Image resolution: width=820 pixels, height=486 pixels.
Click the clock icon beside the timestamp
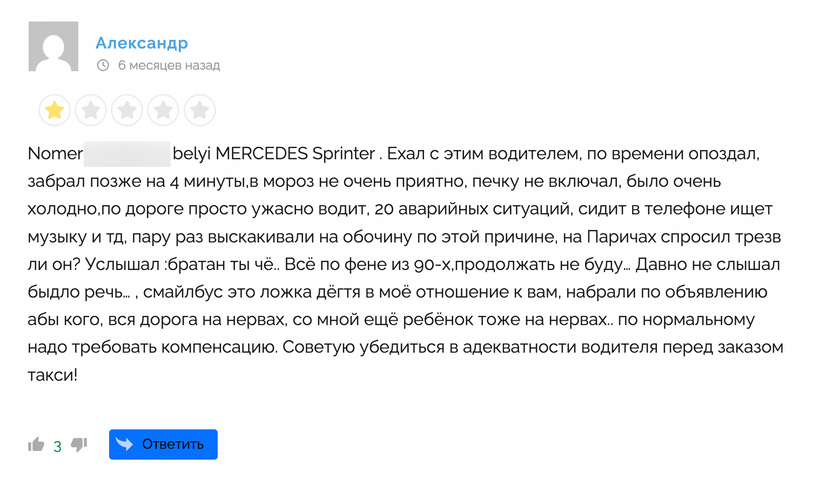(103, 65)
